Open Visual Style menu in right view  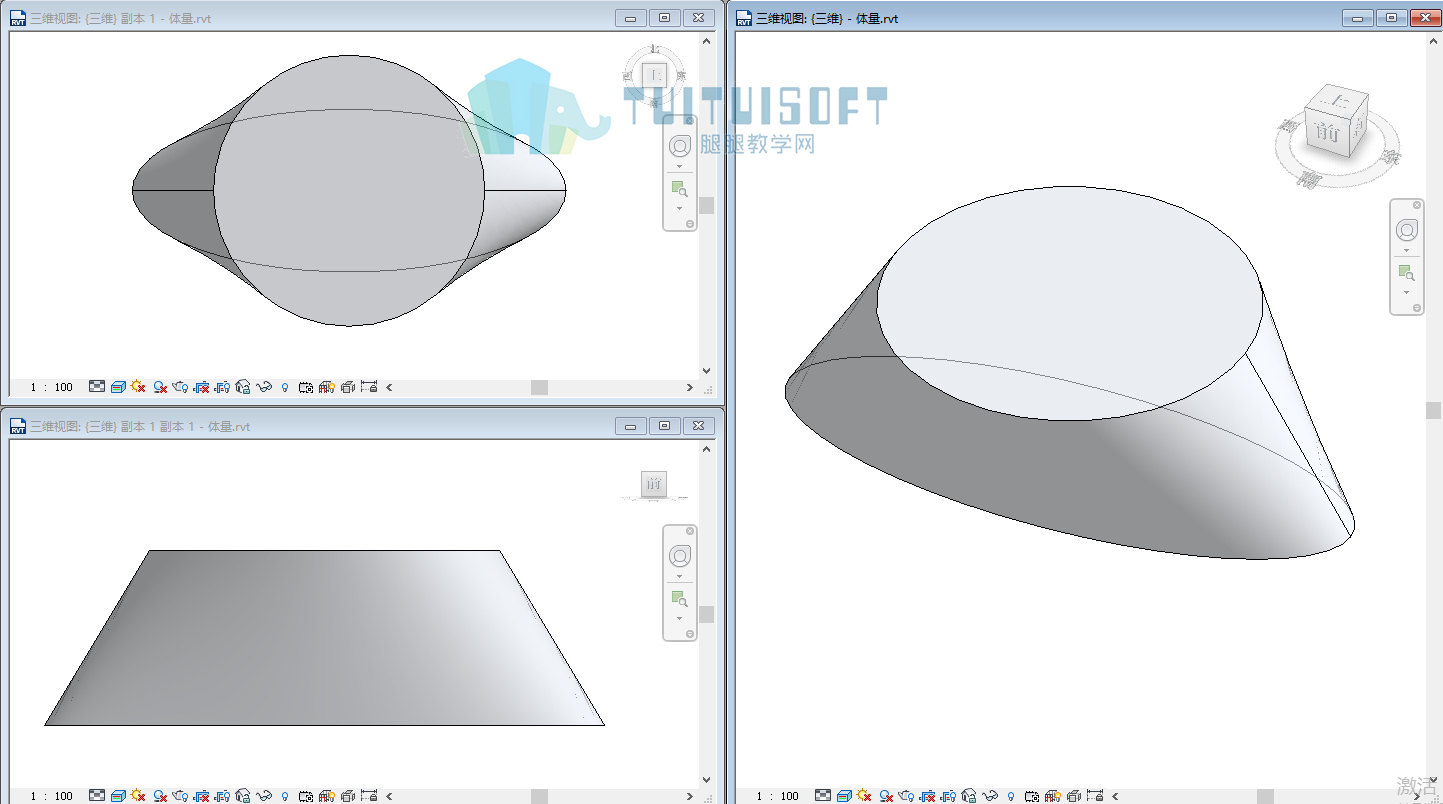(x=844, y=796)
